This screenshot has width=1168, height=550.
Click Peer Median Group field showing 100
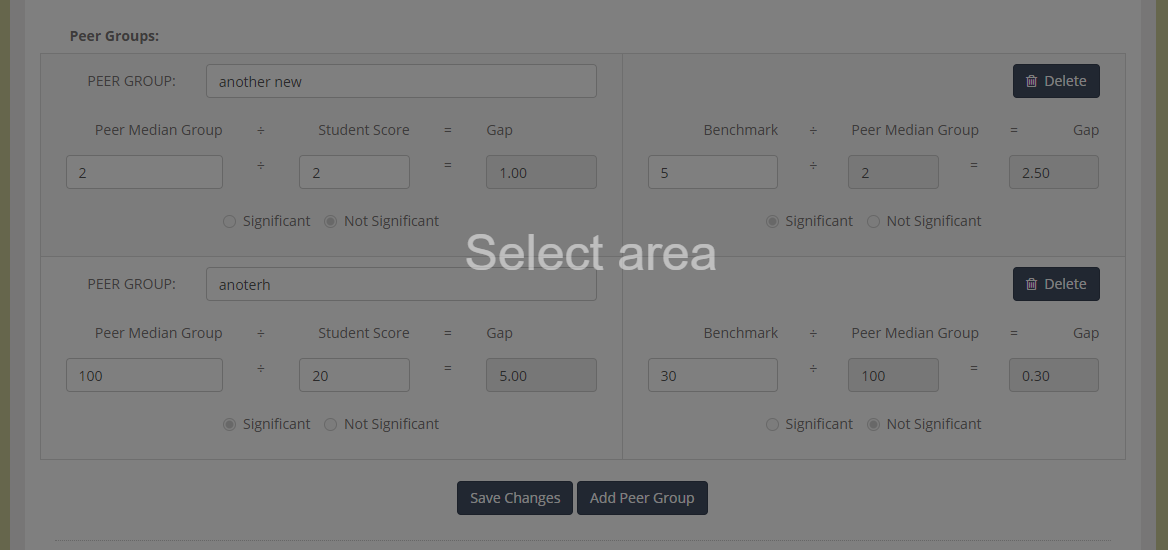[x=145, y=375]
